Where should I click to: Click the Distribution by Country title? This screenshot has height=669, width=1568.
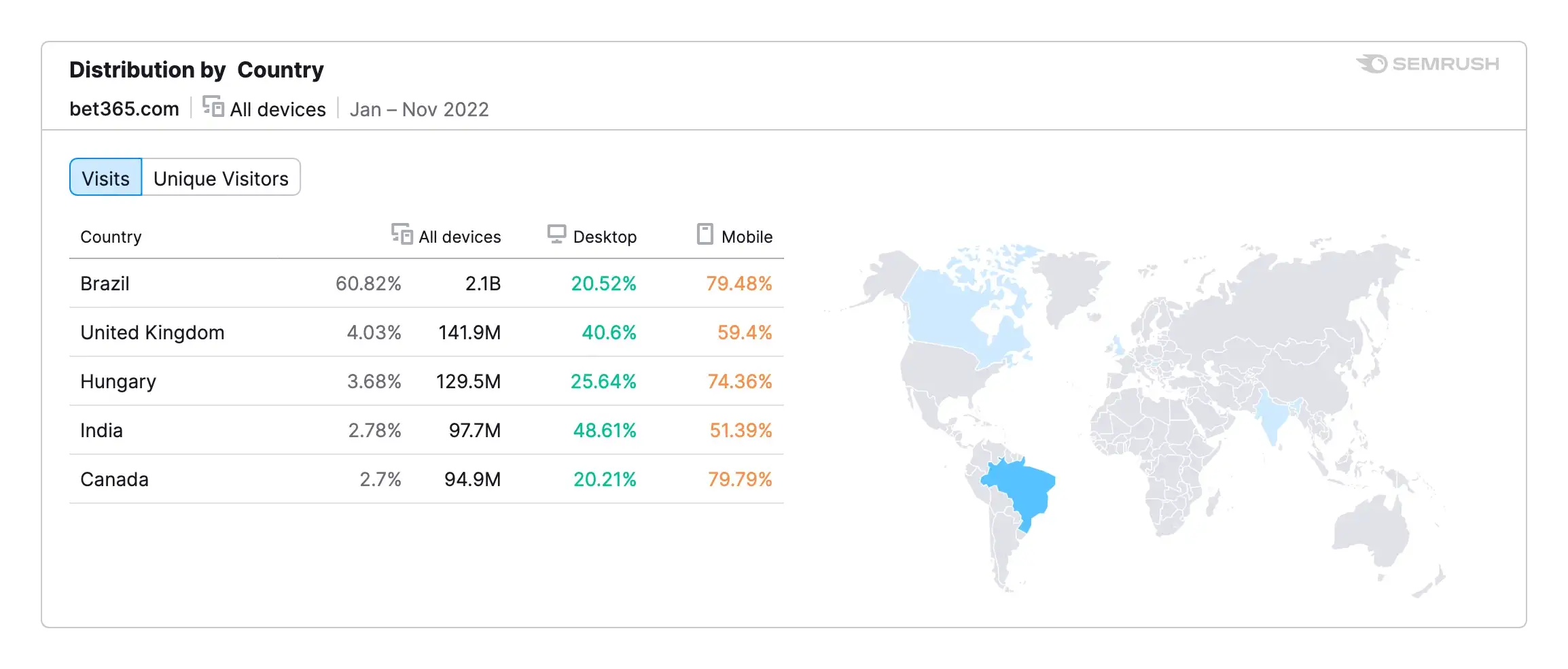pos(196,69)
